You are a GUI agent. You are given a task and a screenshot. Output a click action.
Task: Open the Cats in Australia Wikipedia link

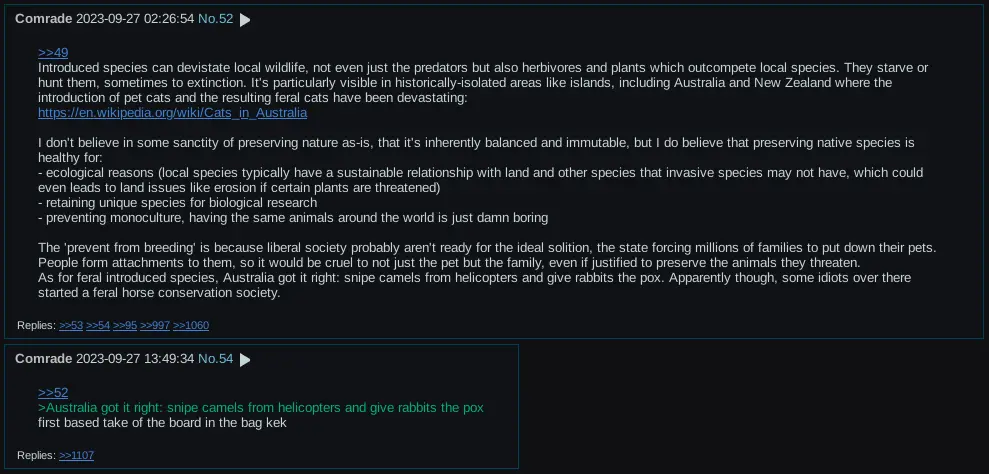pos(172,113)
